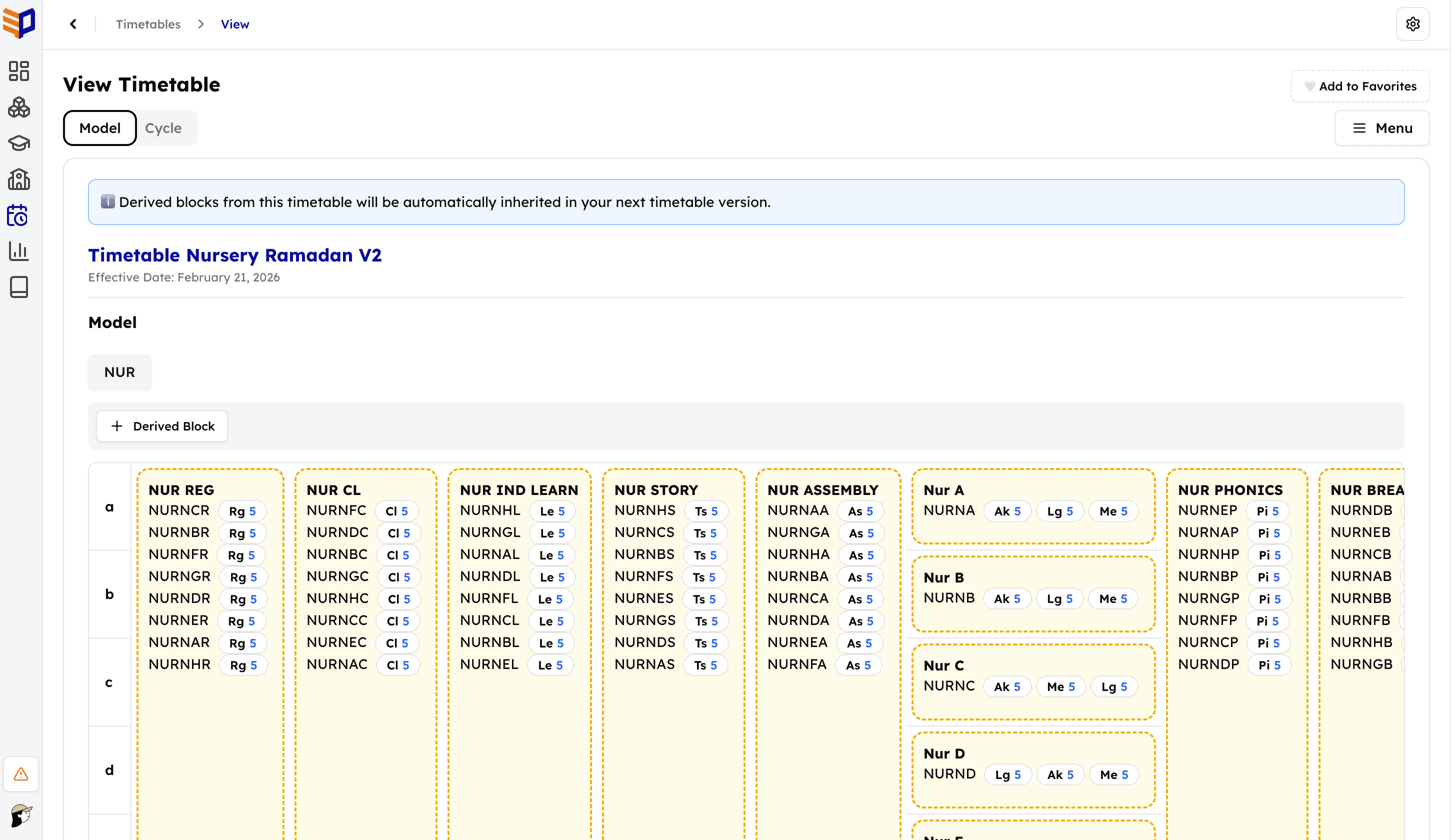Image resolution: width=1451 pixels, height=840 pixels.
Task: Click the Me 5 chip for NURNB
Action: click(1112, 599)
